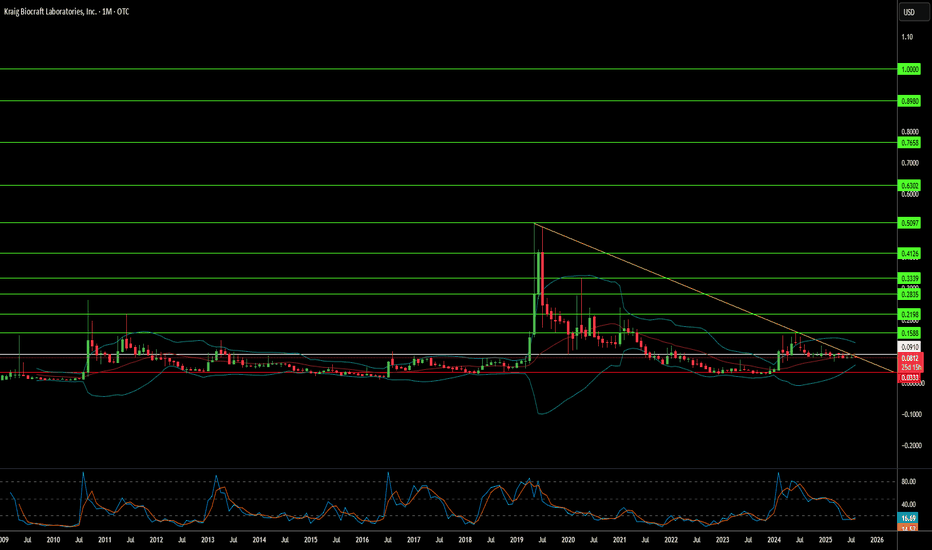Click the white 0.0910 price label

coord(909,347)
